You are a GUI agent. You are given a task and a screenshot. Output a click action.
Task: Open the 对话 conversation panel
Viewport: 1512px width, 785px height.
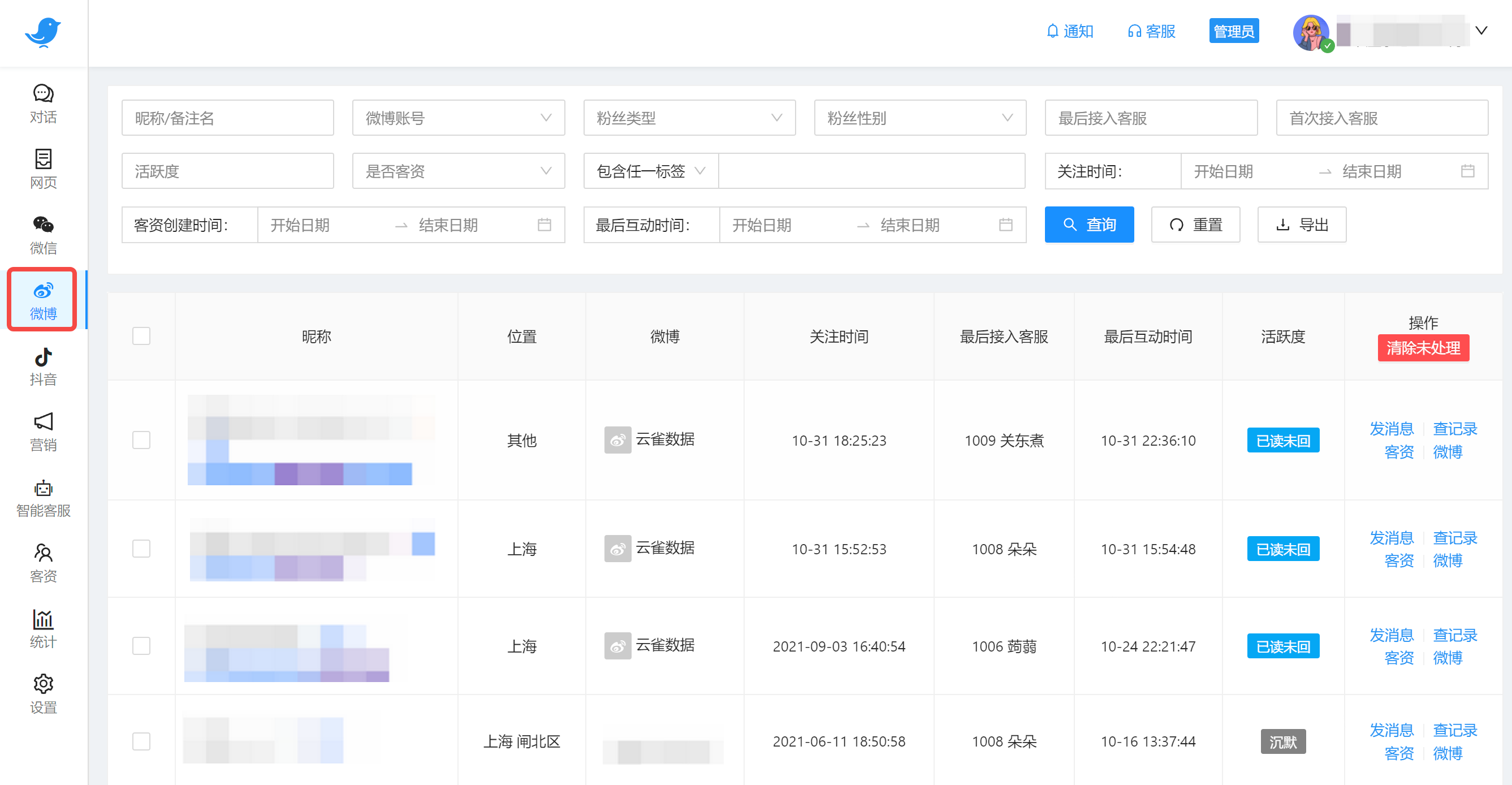coord(43,103)
